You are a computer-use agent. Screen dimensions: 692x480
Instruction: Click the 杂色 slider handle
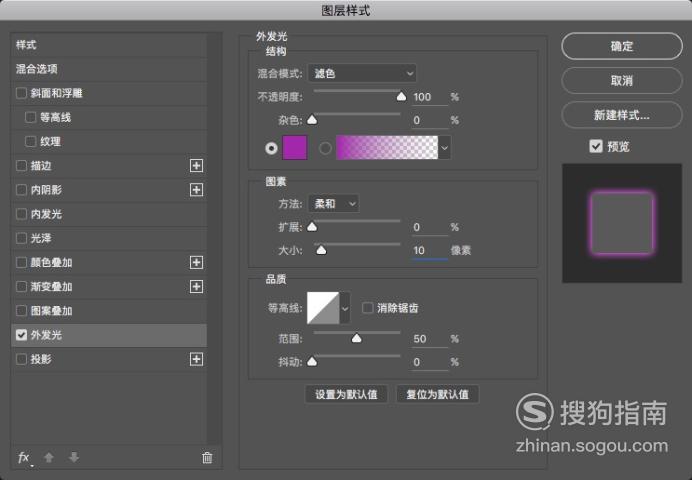click(312, 120)
